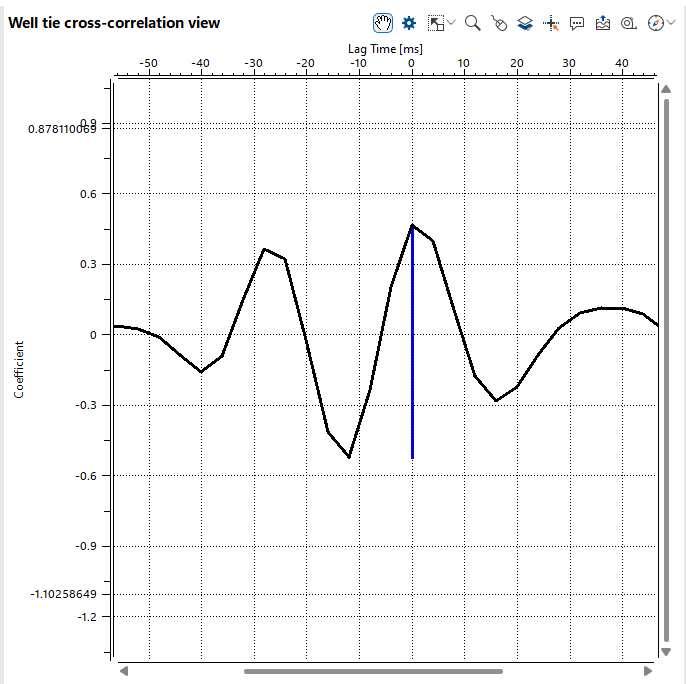Expand the selection tool dropdown arrow
The width and height of the screenshot is (686, 684).
[452, 22]
